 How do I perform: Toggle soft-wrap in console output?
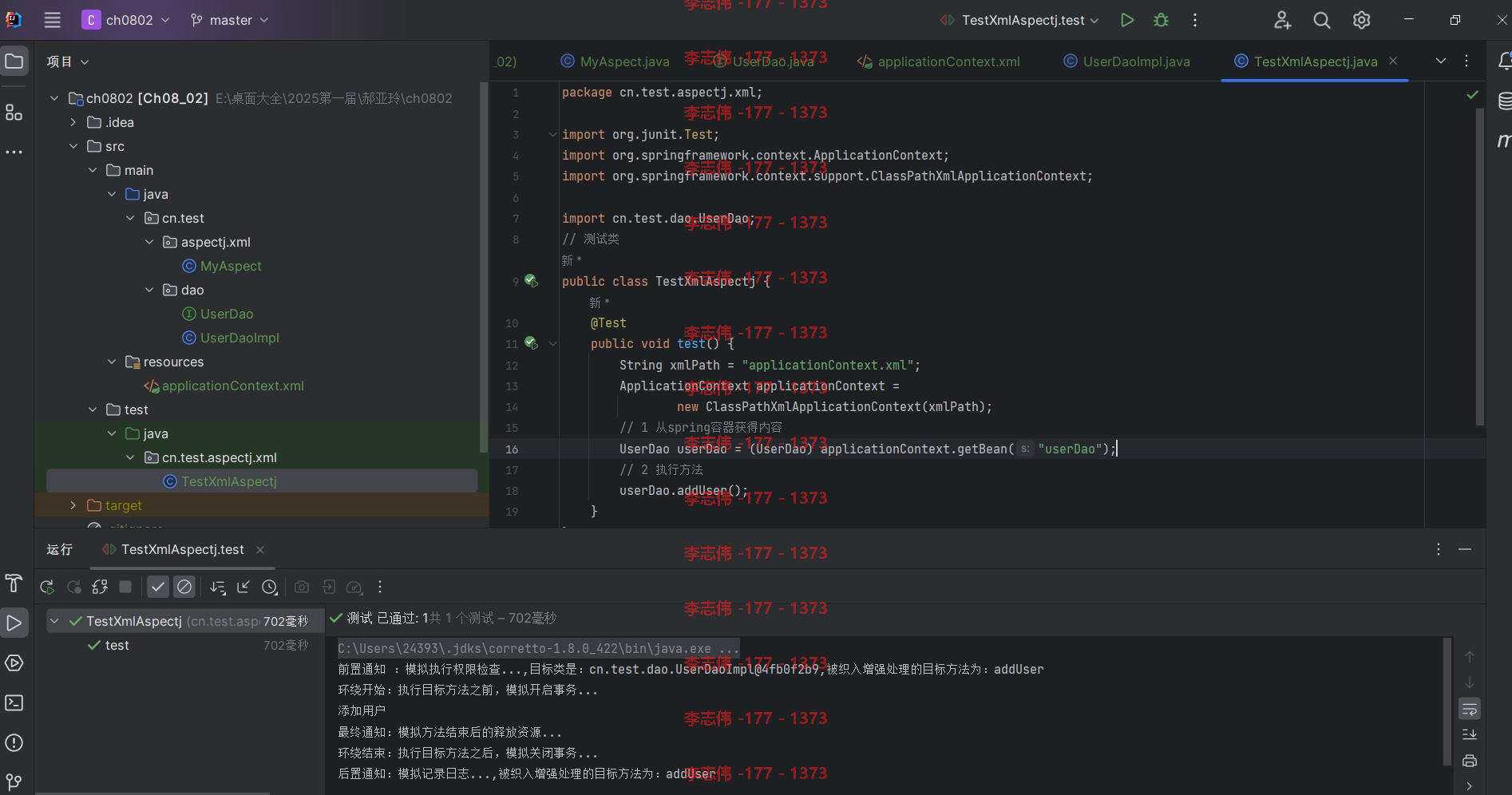1470,709
